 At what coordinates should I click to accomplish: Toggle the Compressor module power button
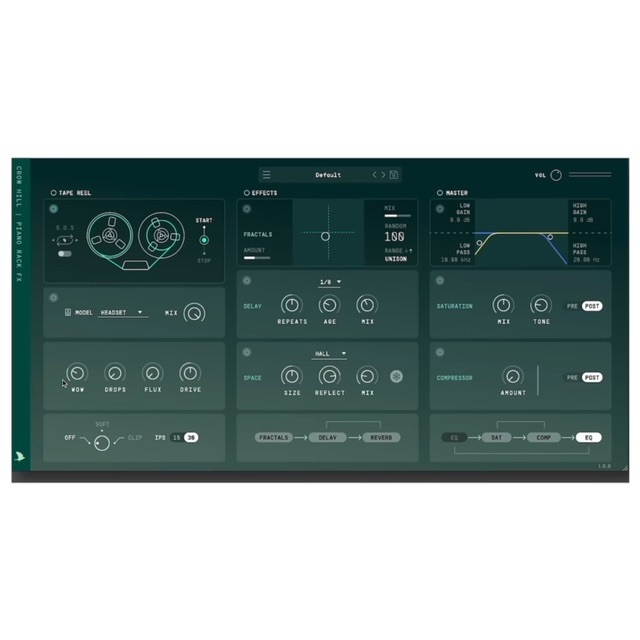tap(440, 352)
